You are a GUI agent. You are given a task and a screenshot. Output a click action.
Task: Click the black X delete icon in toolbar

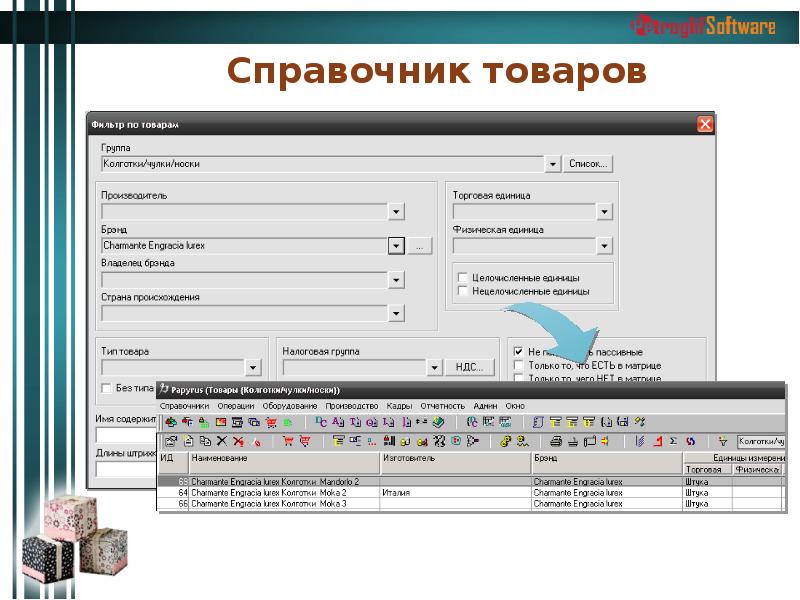(221, 440)
